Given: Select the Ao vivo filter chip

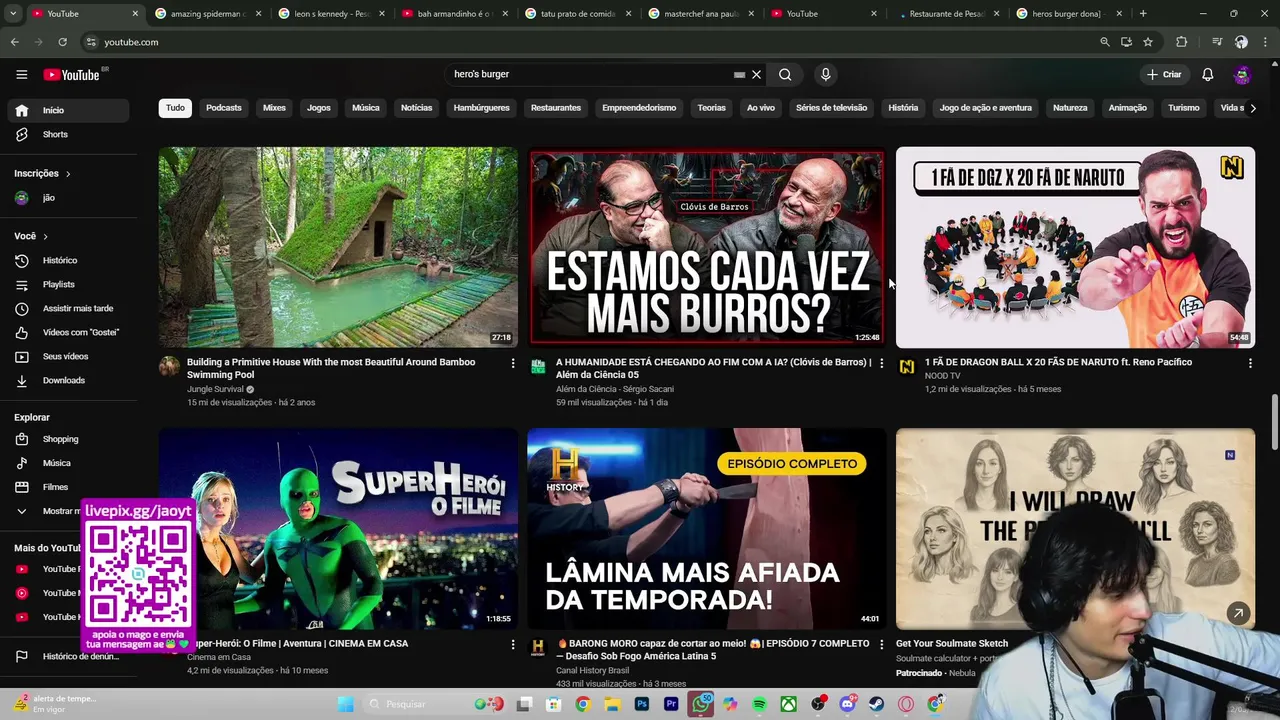Looking at the screenshot, I should click(761, 108).
